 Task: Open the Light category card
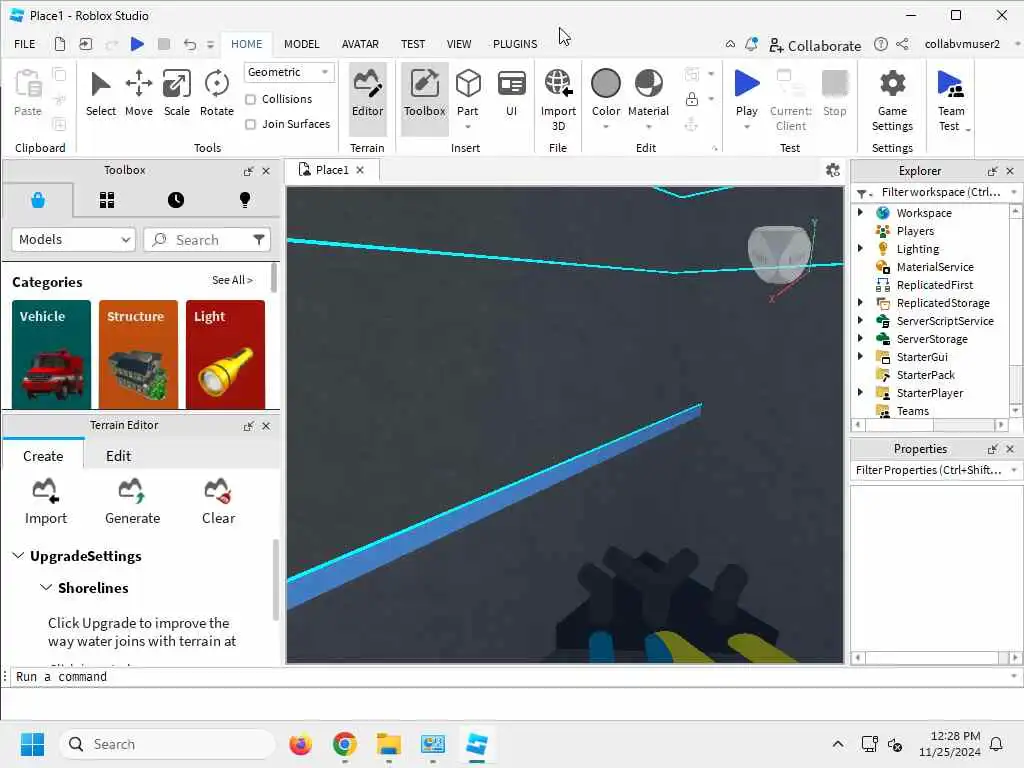coord(225,355)
